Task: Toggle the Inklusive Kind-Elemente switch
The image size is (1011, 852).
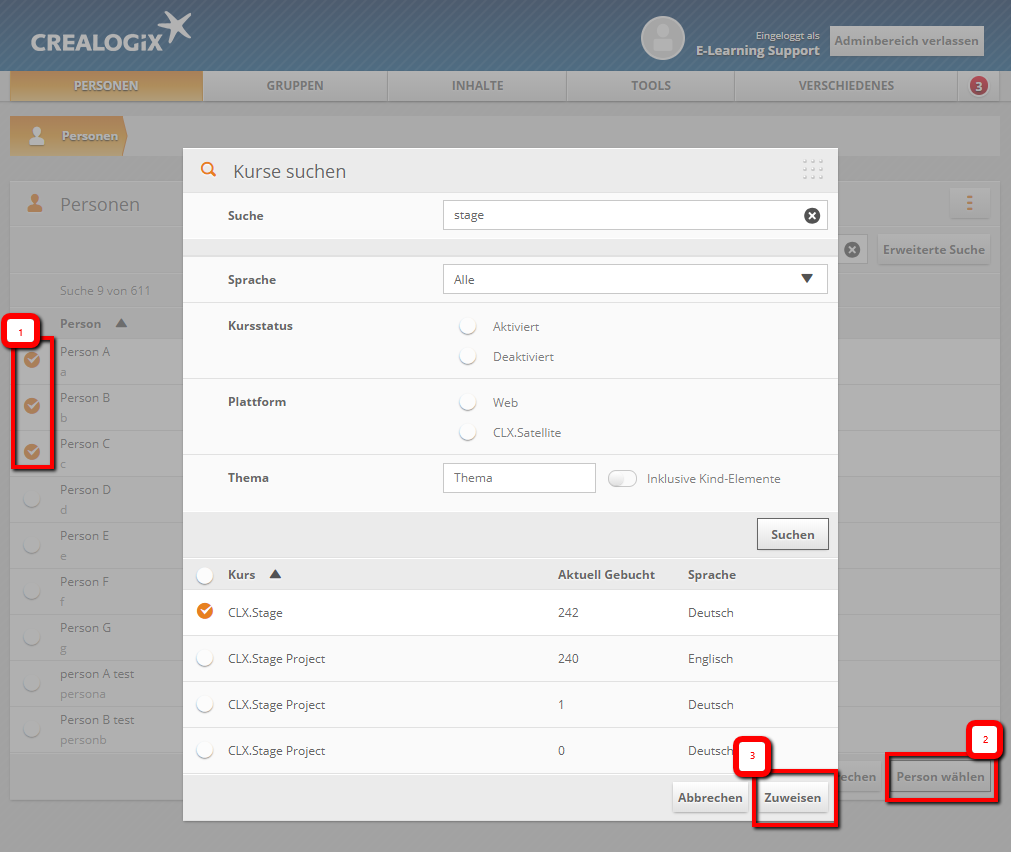Action: [x=622, y=479]
